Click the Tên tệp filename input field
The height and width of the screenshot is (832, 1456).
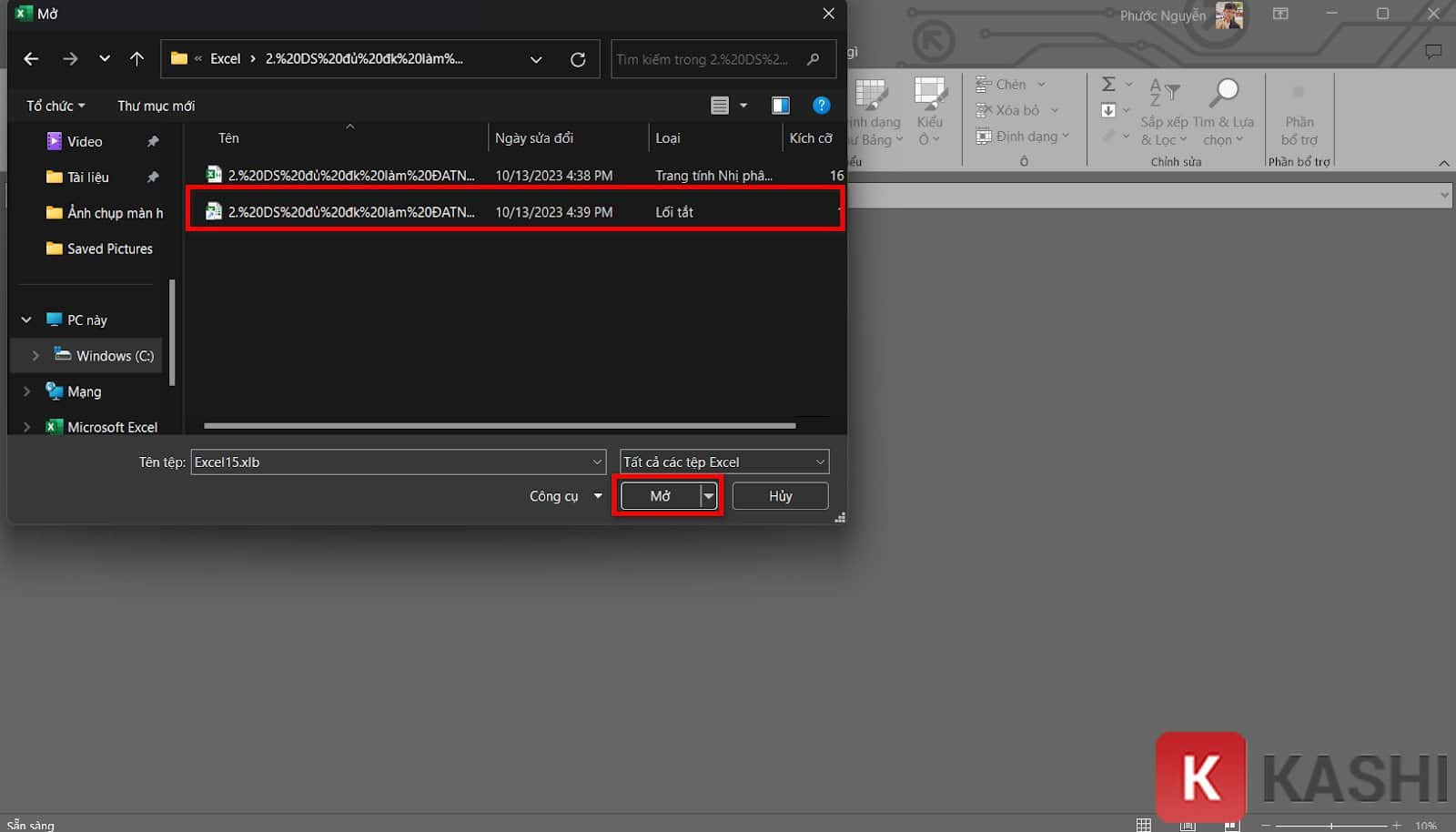pyautogui.click(x=389, y=462)
